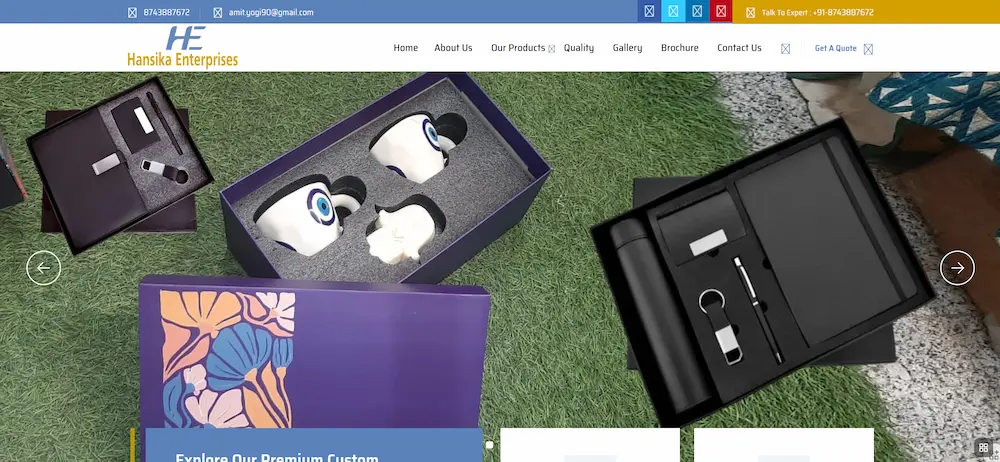This screenshot has height=462, width=1000.
Task: Click the grid icon in the page corner
Action: click(983, 447)
